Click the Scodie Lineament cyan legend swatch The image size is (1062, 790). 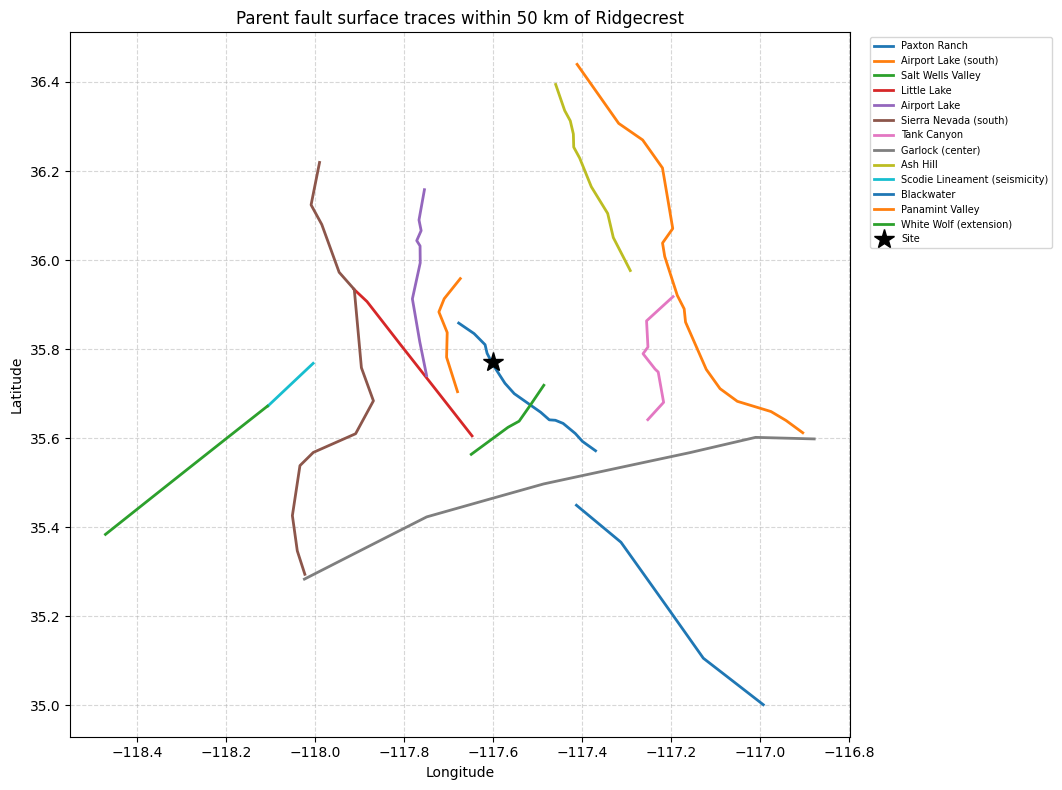click(884, 180)
